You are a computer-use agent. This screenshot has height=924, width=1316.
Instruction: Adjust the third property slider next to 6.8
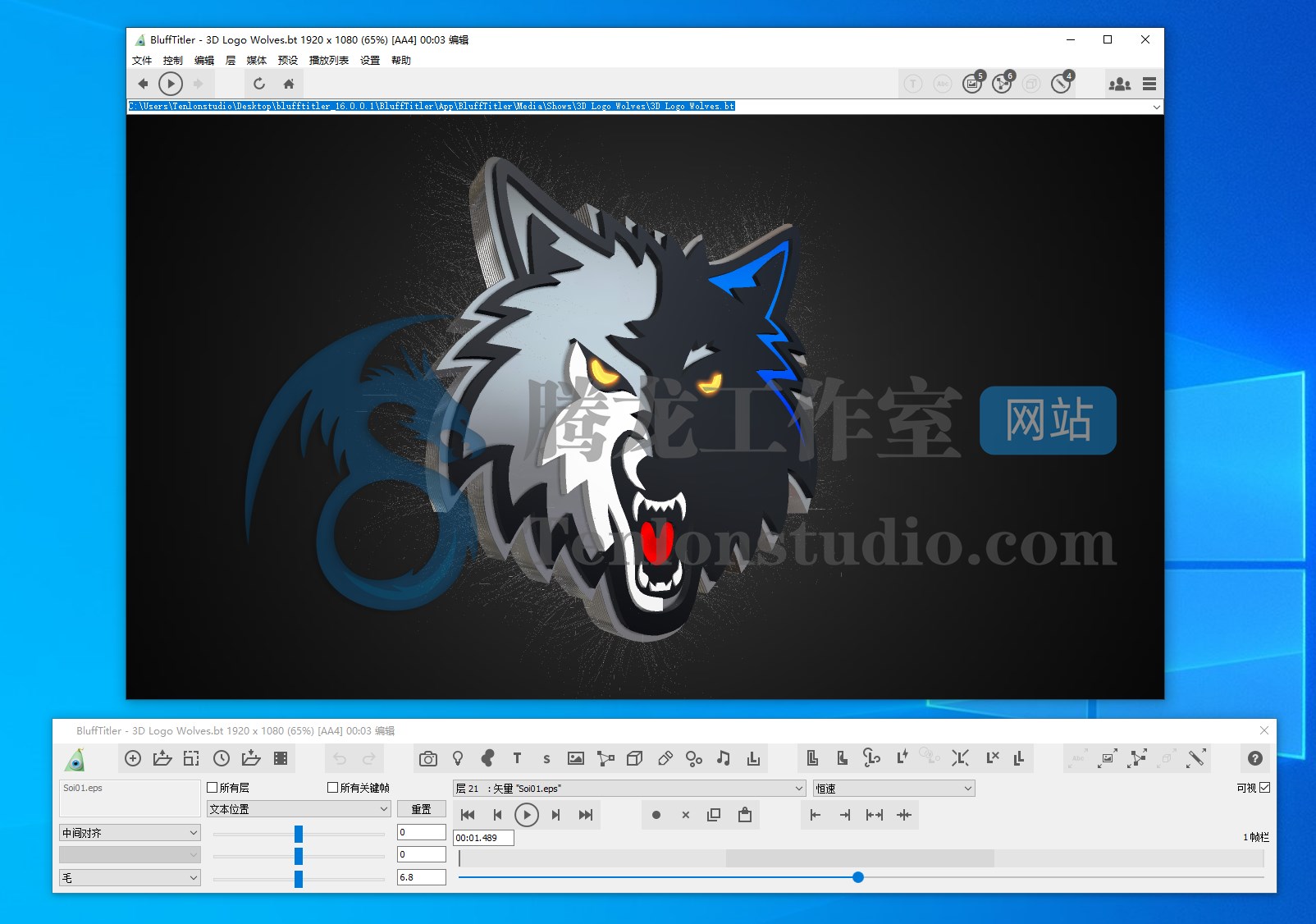299,879
